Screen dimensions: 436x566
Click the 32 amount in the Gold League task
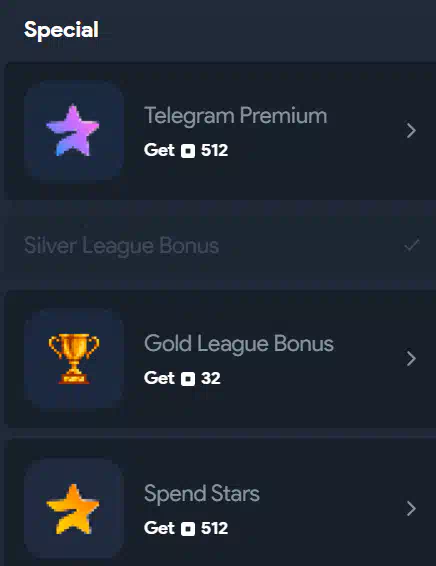pyautogui.click(x=211, y=379)
